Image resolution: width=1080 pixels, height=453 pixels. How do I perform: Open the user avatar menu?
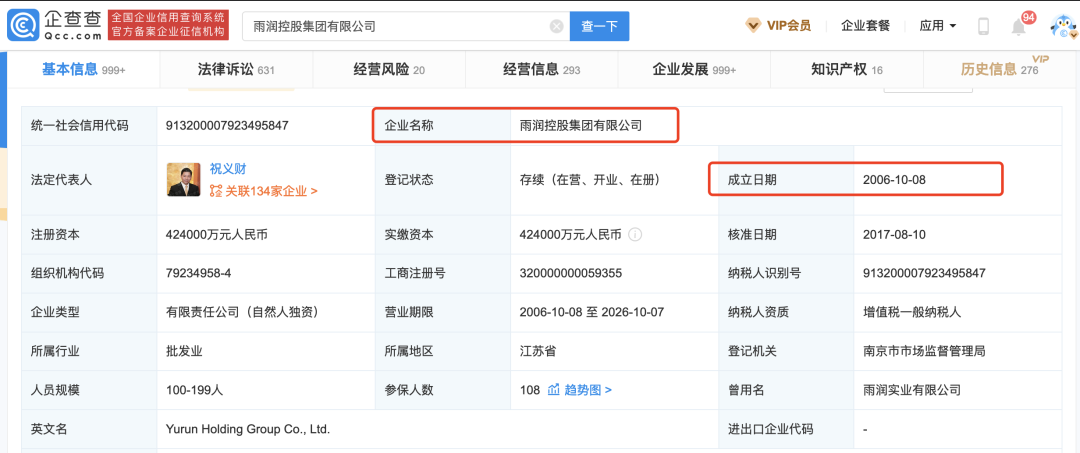tap(1063, 26)
